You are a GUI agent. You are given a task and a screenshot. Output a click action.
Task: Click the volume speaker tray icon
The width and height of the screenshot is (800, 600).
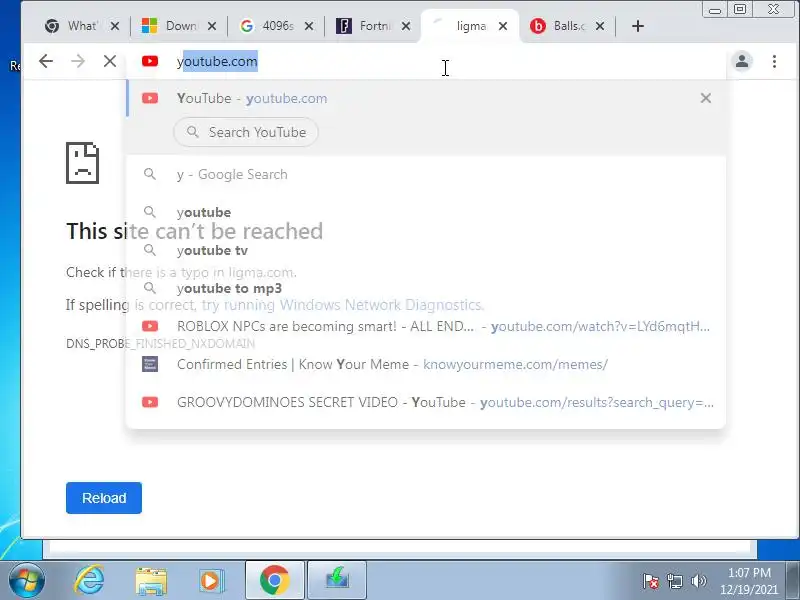pyautogui.click(x=698, y=581)
